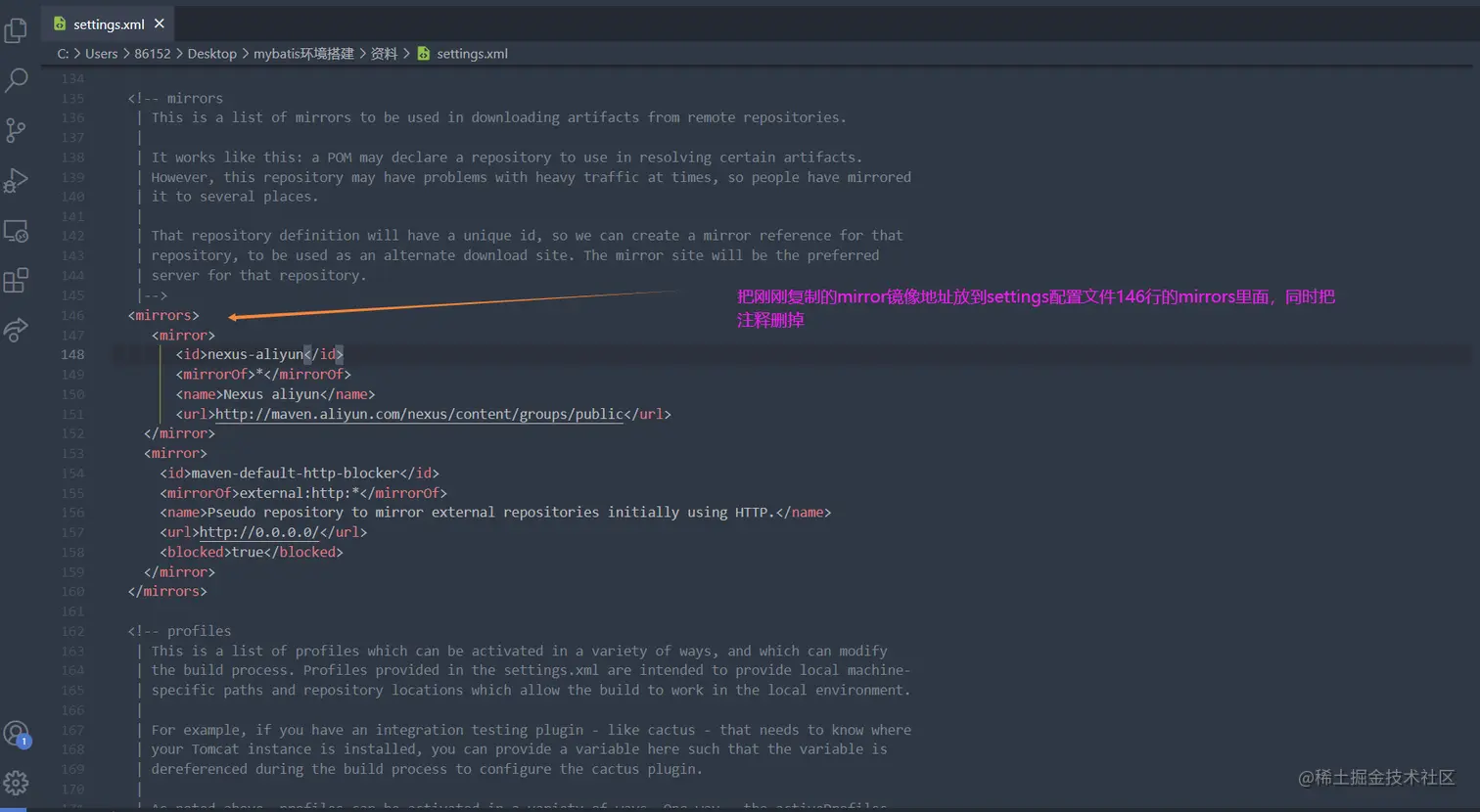Open the Remote Explorer view

pyautogui.click(x=16, y=231)
